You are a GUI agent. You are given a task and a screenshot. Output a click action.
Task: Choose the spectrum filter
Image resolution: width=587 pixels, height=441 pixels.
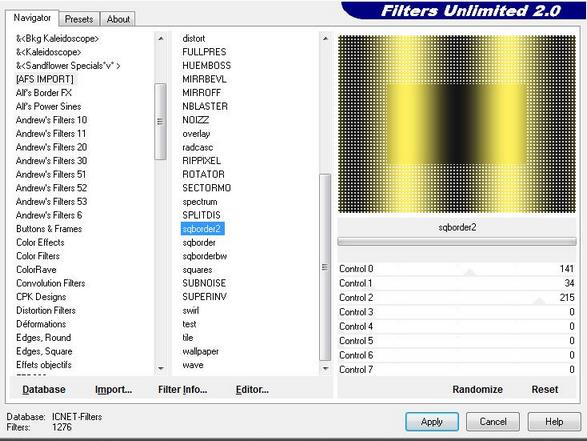pos(200,201)
